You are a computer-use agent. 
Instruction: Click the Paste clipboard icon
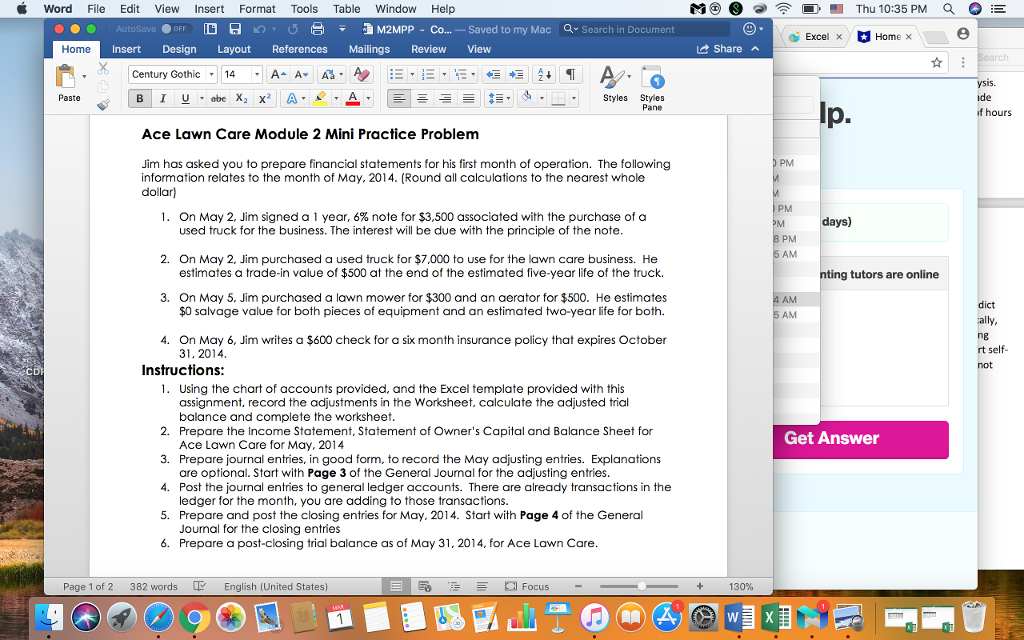tap(65, 77)
